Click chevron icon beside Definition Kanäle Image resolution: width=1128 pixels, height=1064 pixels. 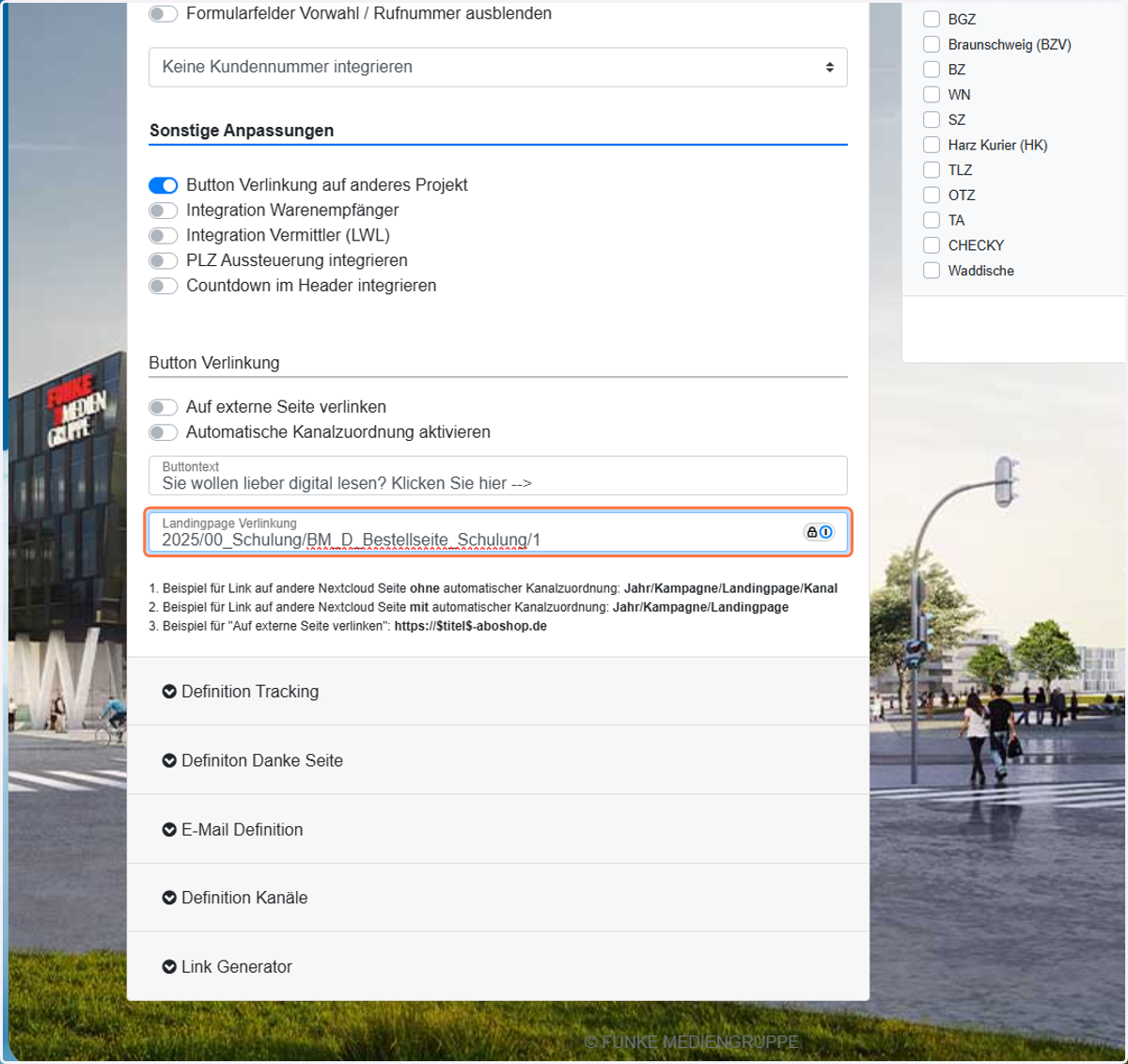click(169, 898)
